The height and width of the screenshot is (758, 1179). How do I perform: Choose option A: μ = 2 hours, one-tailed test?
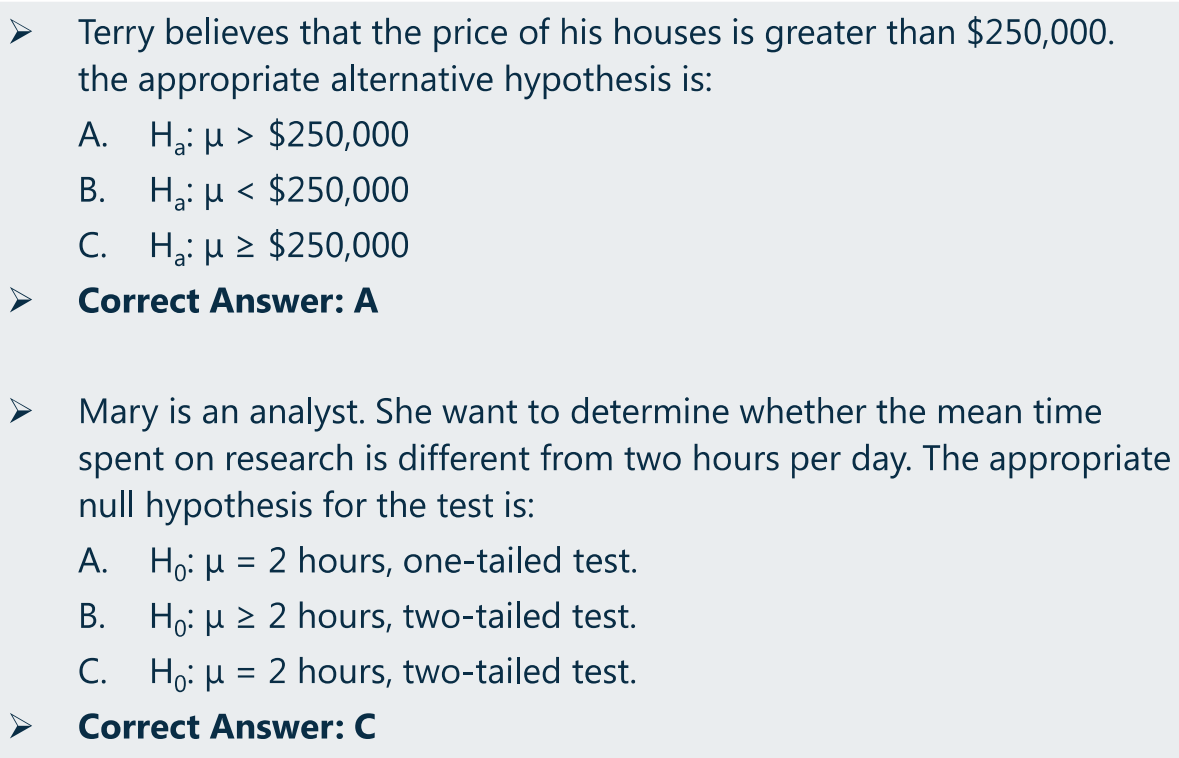358,562
